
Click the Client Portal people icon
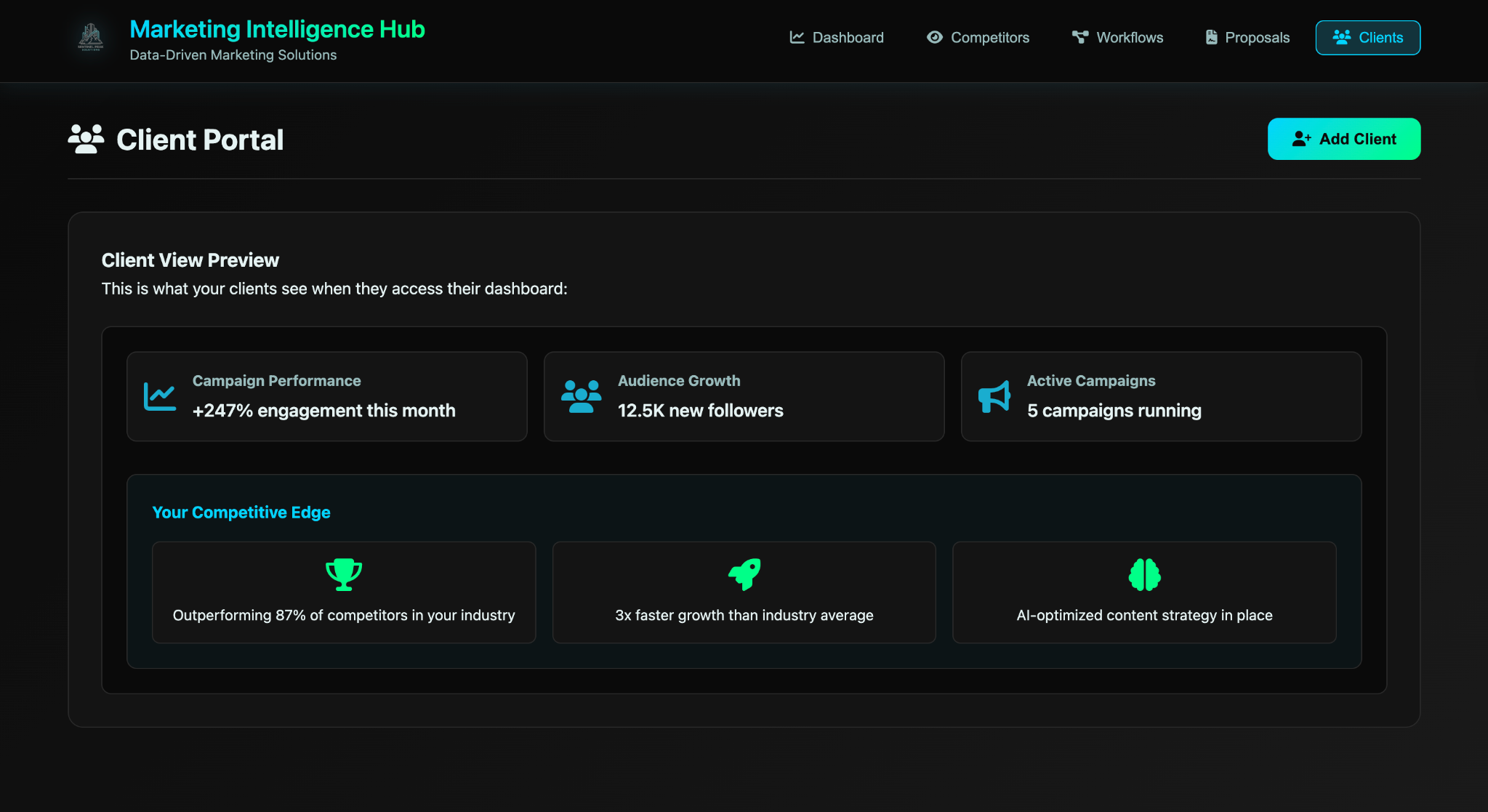coord(86,139)
